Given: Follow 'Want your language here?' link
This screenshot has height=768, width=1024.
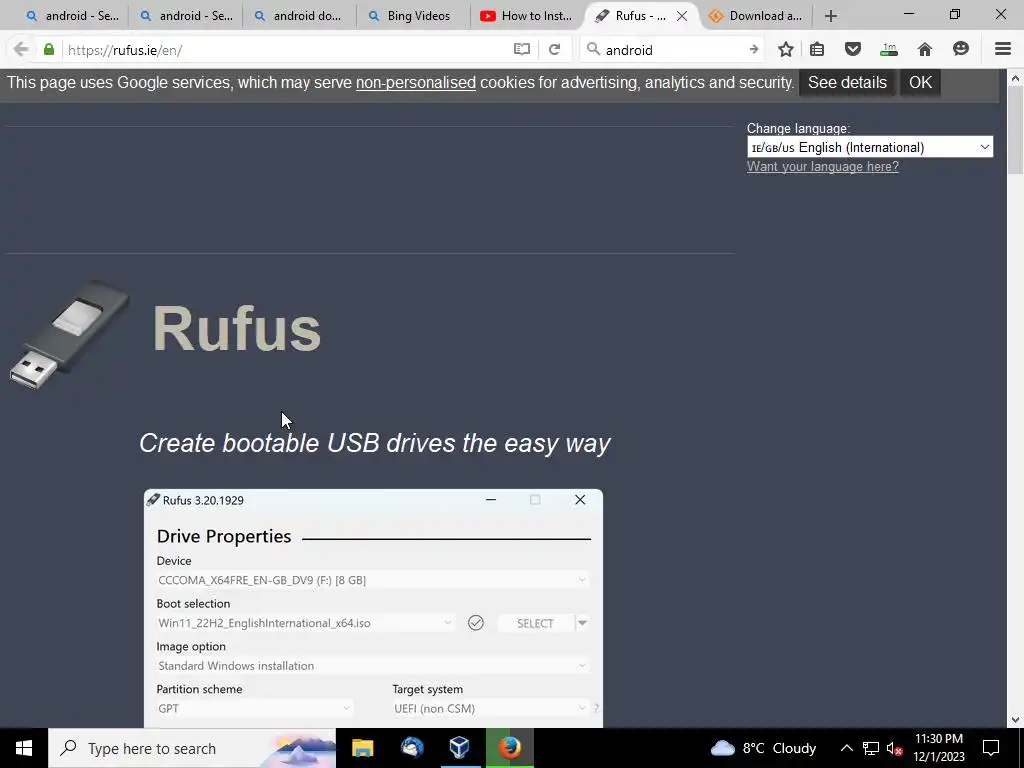Looking at the screenshot, I should coord(823,167).
